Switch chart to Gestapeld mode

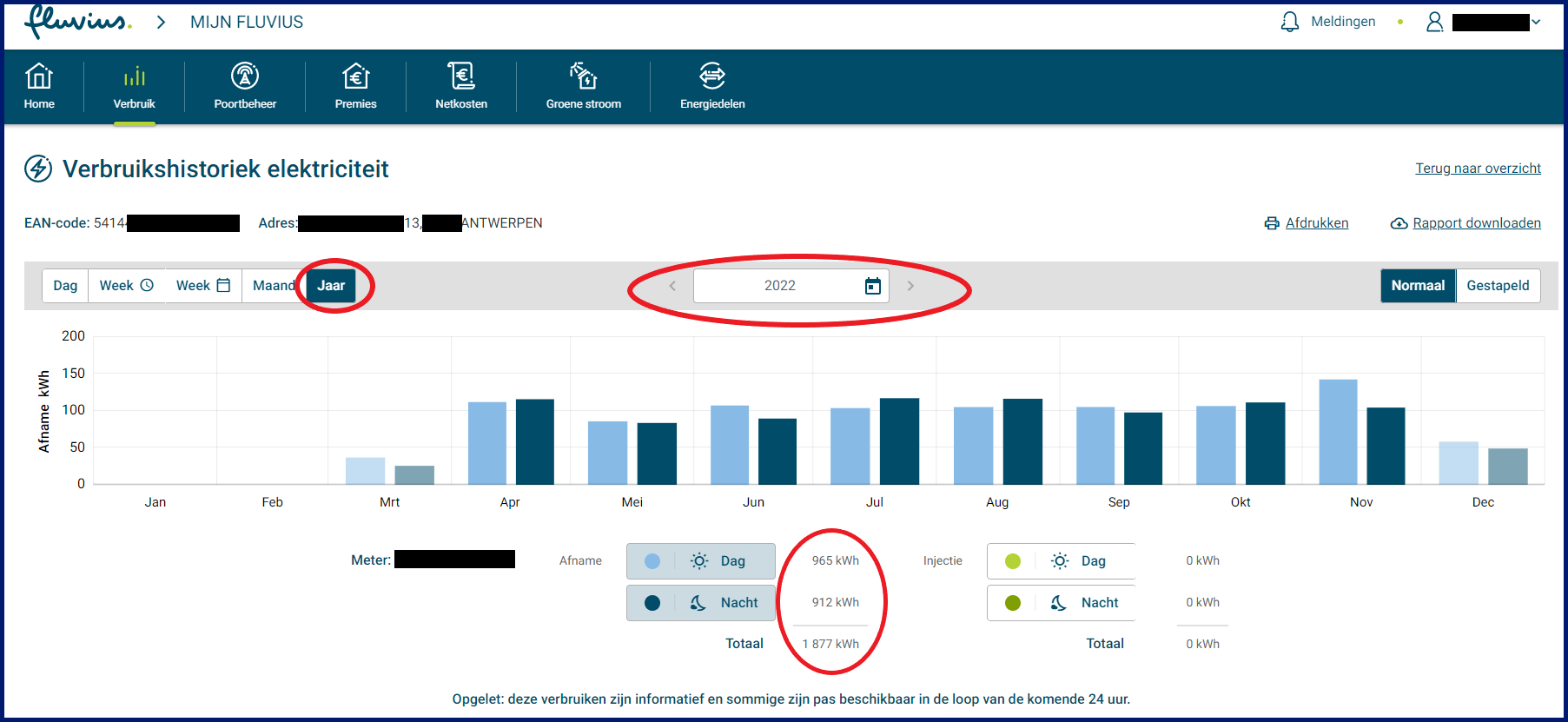pos(1498,286)
